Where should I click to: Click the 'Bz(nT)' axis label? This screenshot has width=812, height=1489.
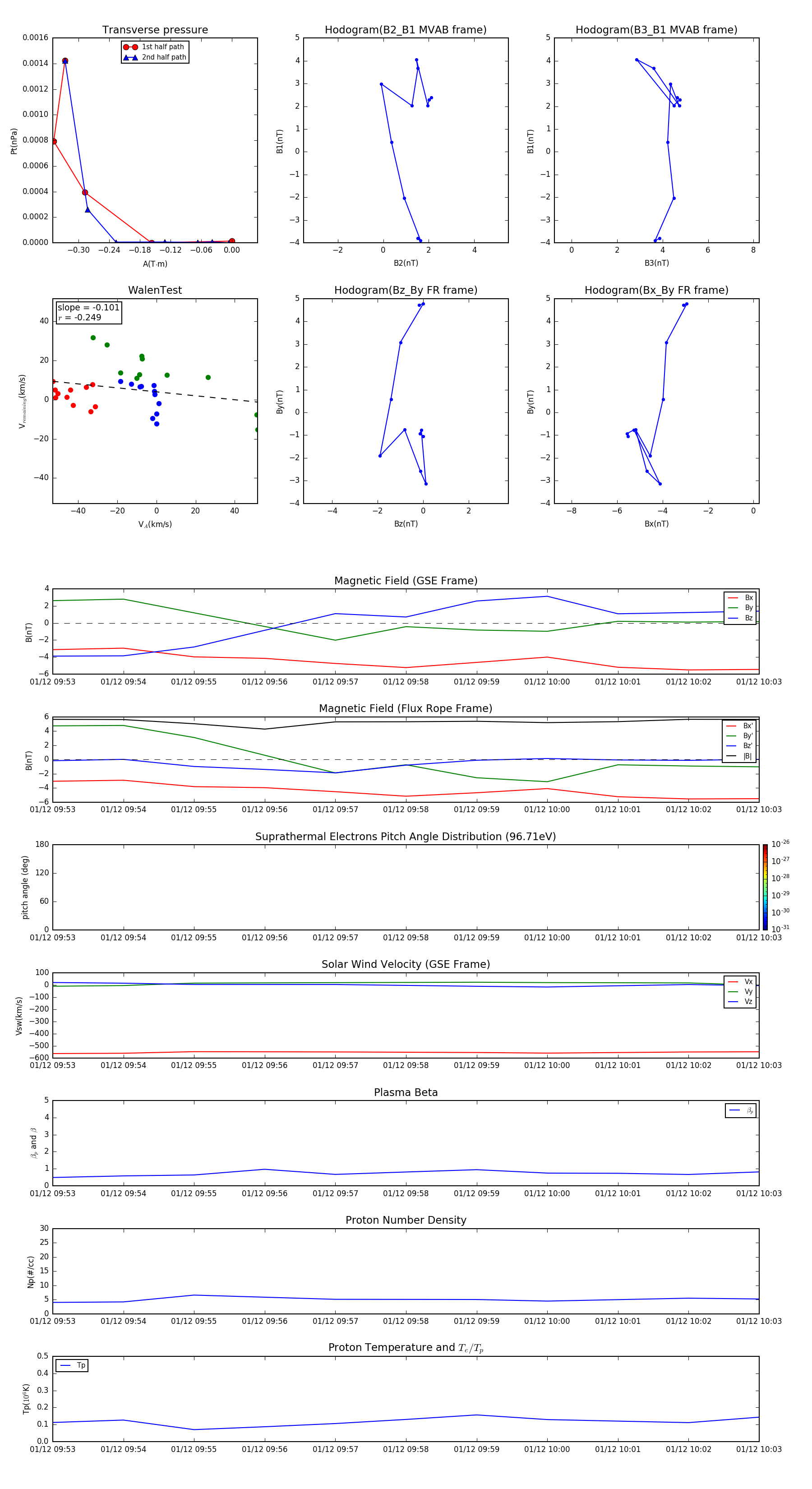pos(406,524)
